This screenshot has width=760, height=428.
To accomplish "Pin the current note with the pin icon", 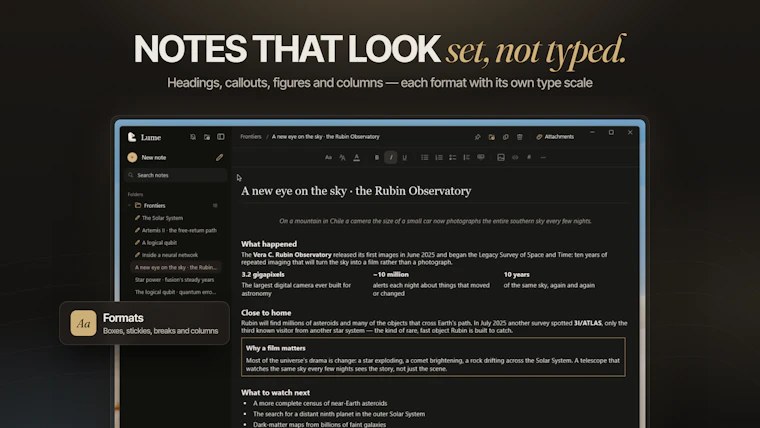I will (x=477, y=137).
